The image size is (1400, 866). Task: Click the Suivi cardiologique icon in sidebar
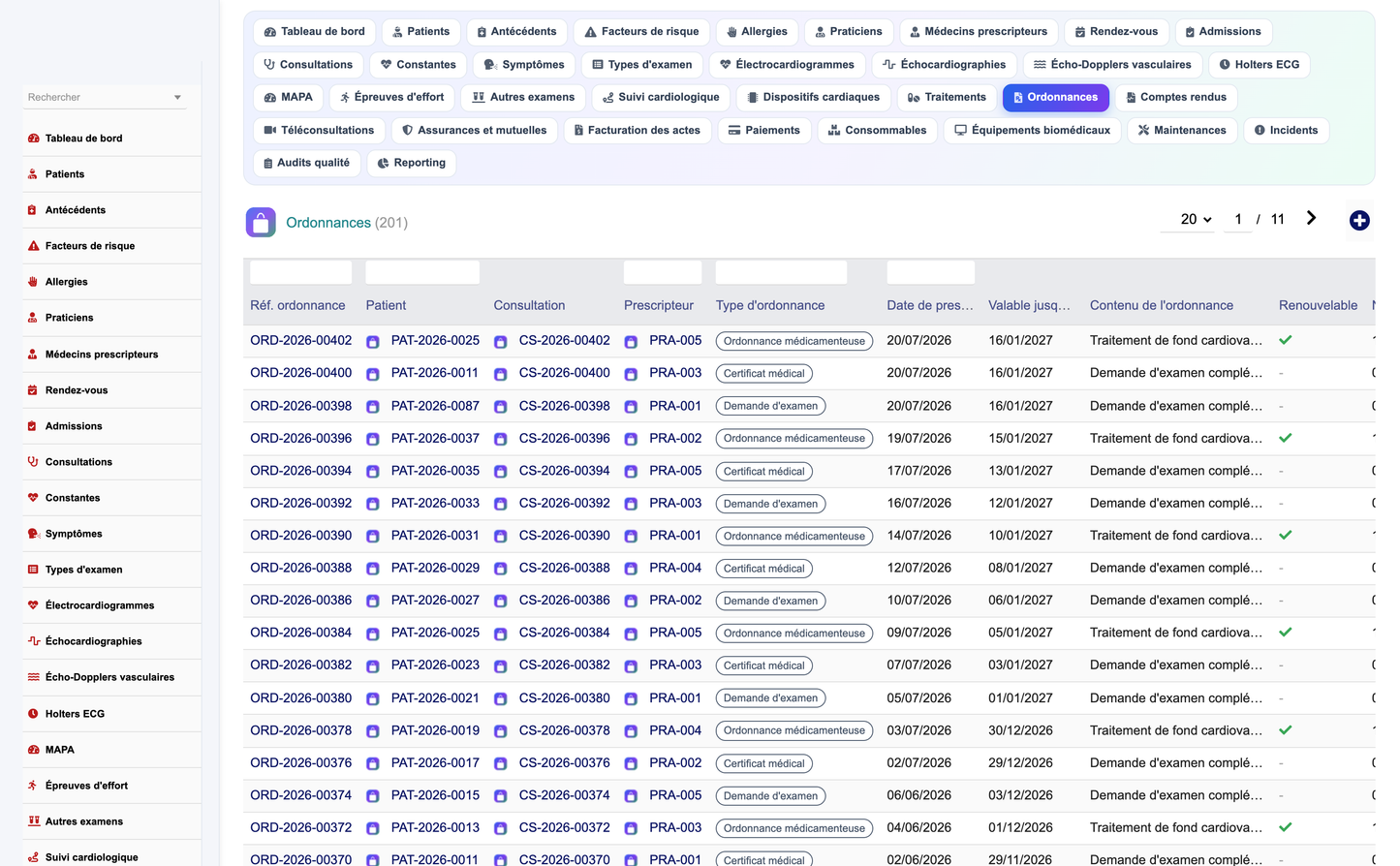(x=34, y=857)
